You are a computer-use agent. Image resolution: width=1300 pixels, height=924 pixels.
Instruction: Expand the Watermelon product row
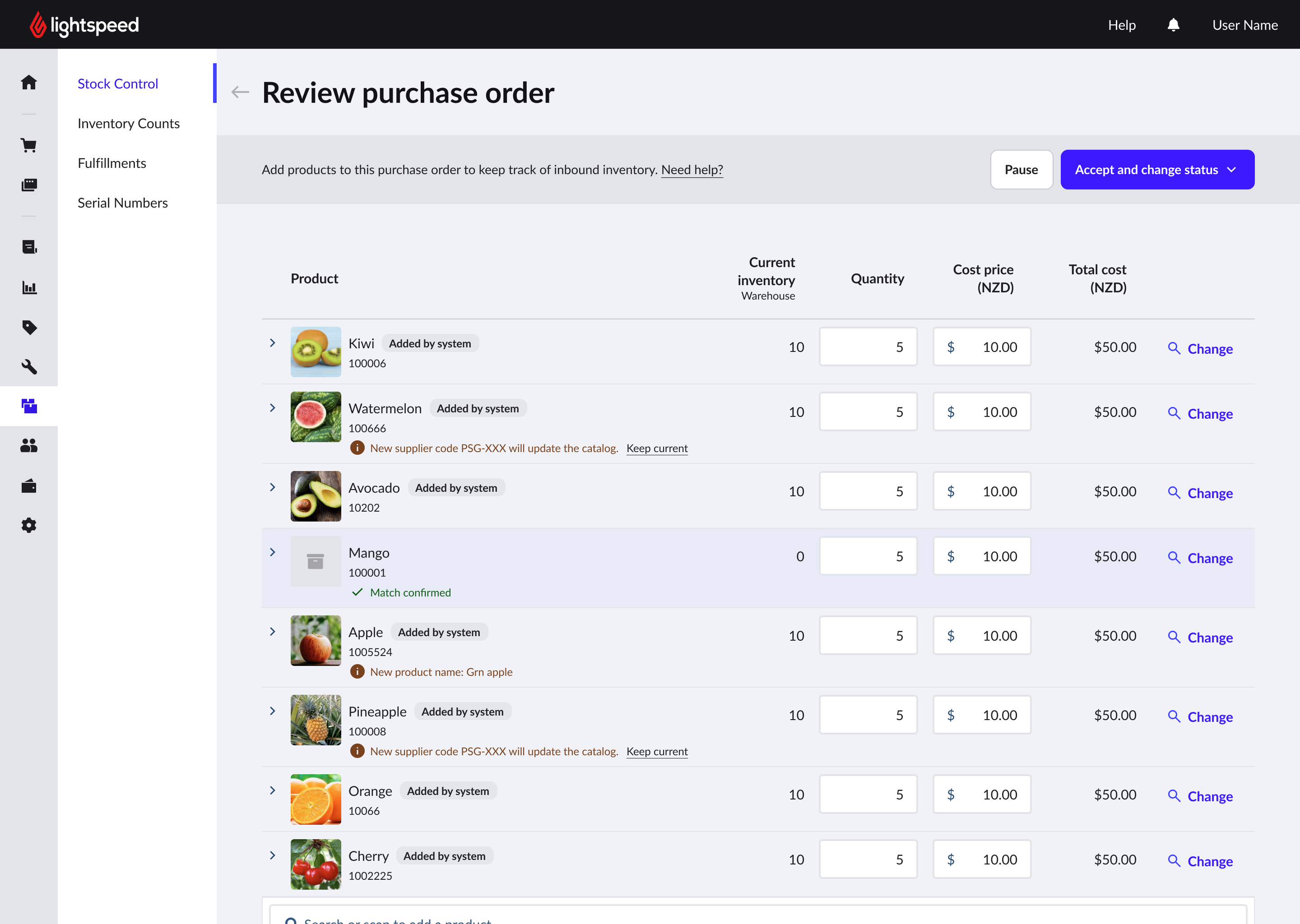point(273,407)
